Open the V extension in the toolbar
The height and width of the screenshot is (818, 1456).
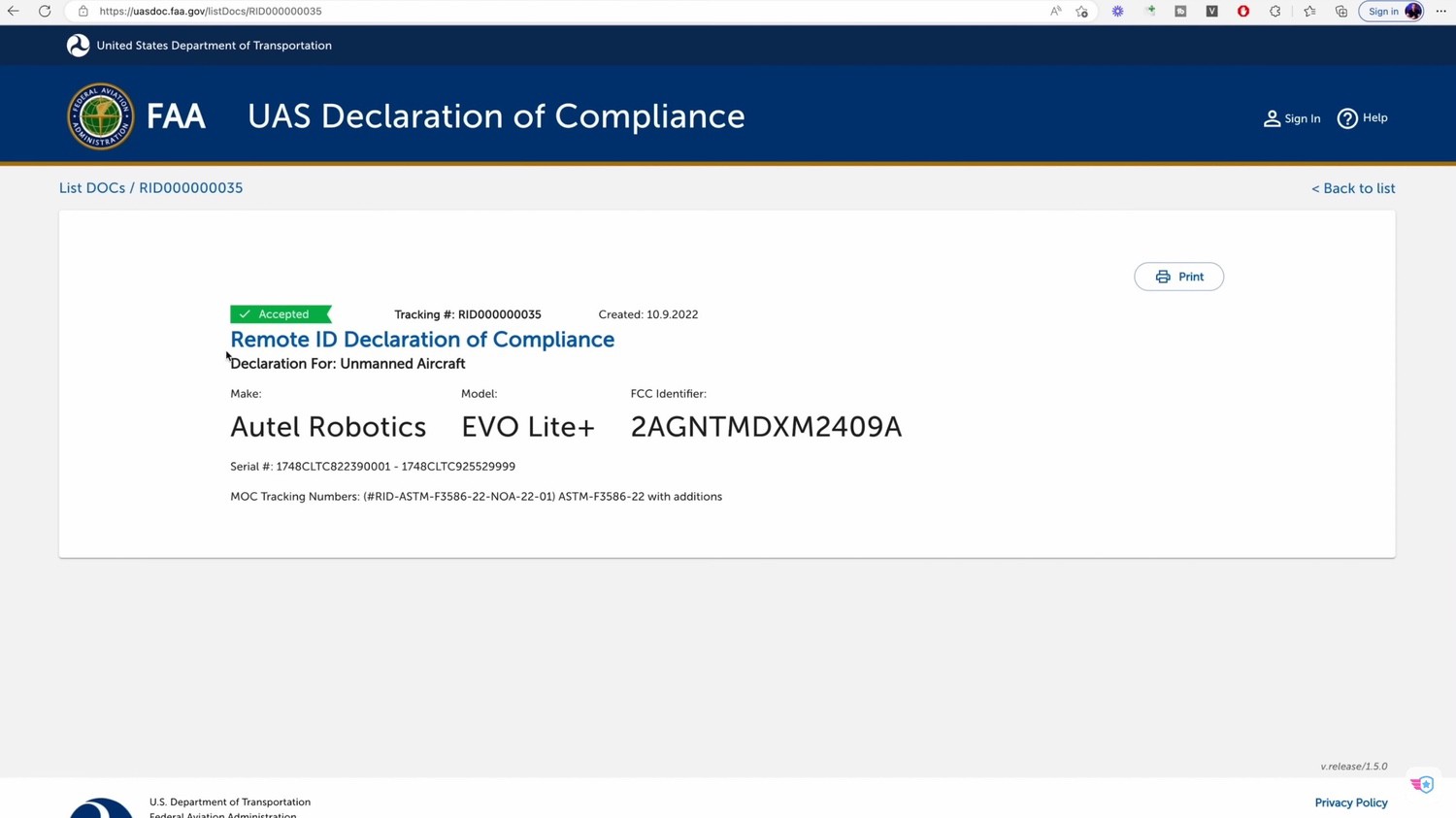(1211, 11)
